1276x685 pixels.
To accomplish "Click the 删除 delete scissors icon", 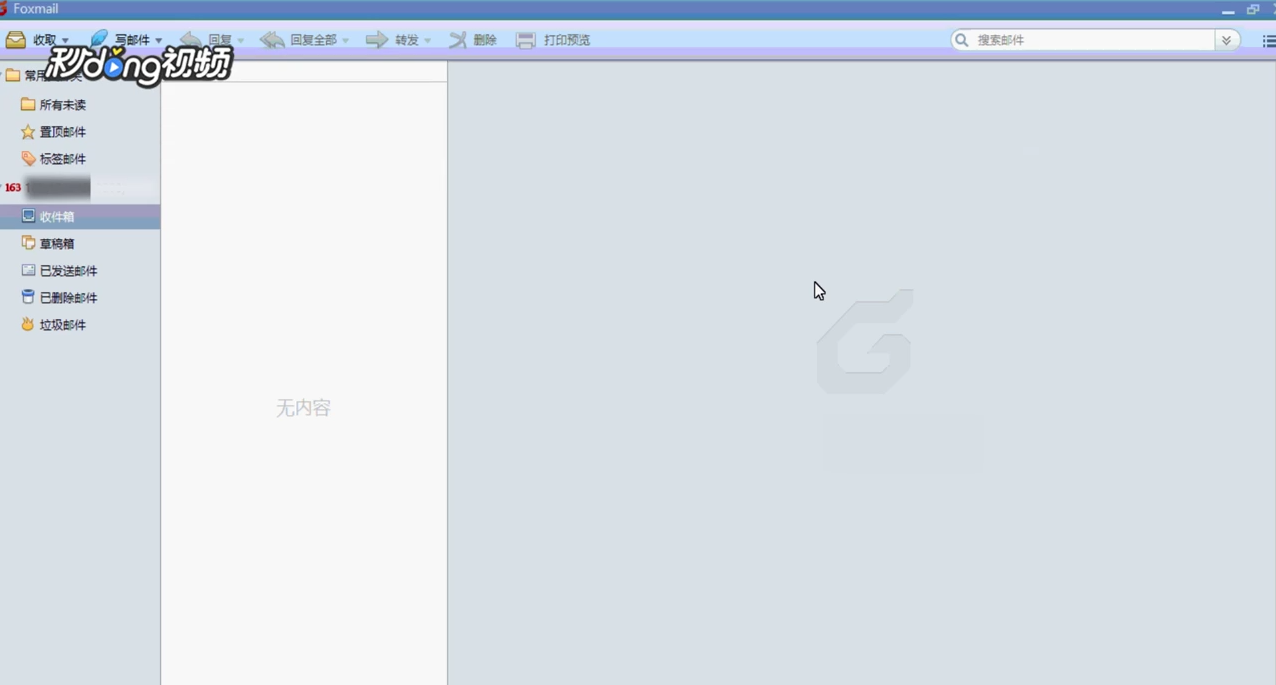I will [x=457, y=40].
